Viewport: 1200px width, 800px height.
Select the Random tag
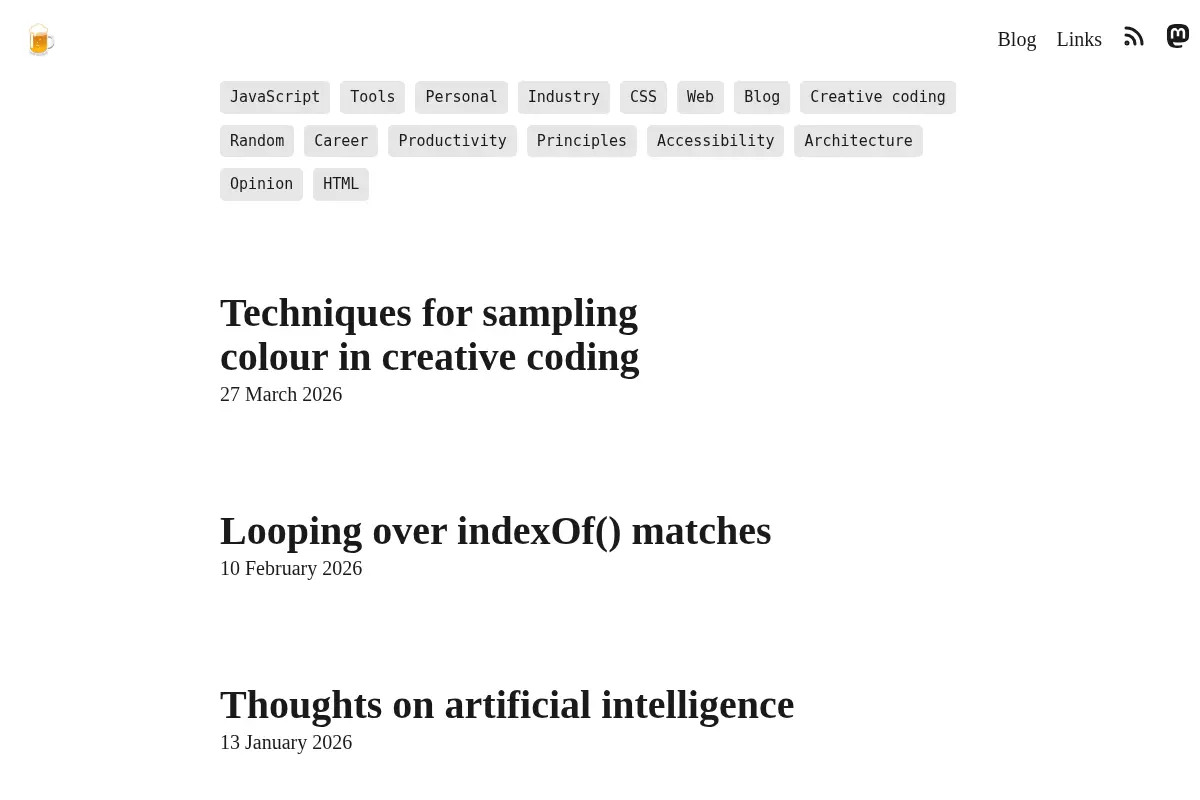pos(257,141)
